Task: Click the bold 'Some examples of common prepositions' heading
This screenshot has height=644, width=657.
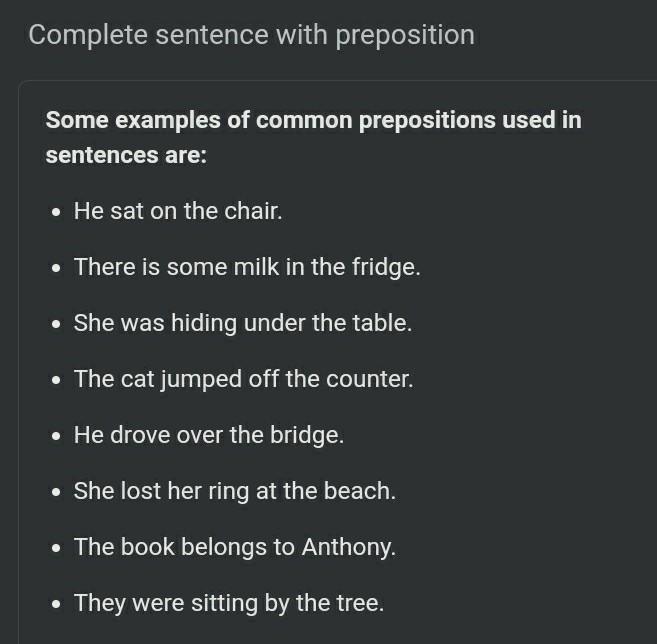Action: 313,121
